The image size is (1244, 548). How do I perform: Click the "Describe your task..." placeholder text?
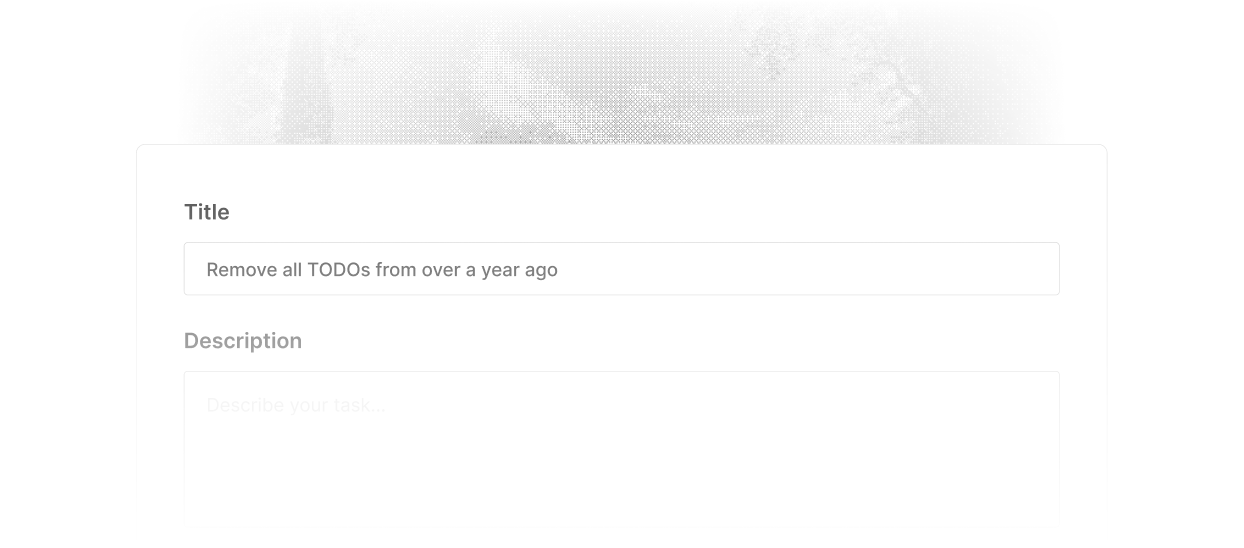click(x=296, y=405)
